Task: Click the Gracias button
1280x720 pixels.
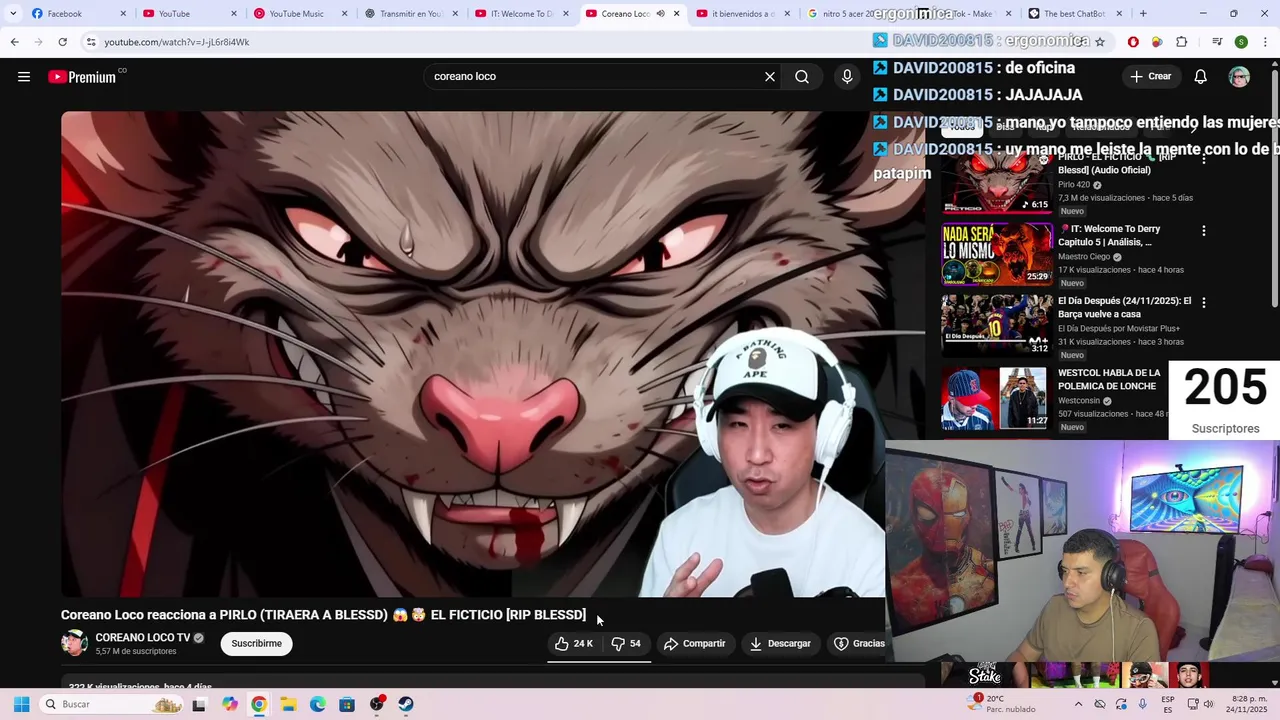Action: [x=859, y=644]
